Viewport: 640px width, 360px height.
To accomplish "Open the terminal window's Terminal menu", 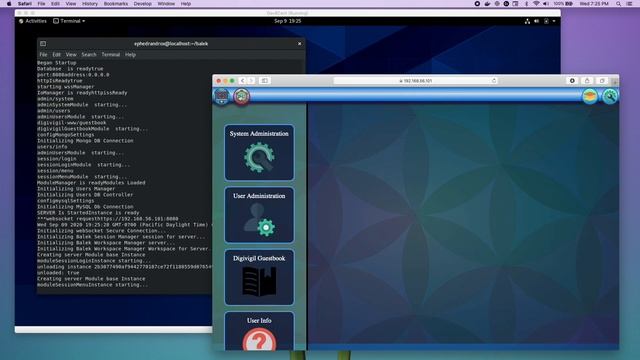I will coord(111,55).
